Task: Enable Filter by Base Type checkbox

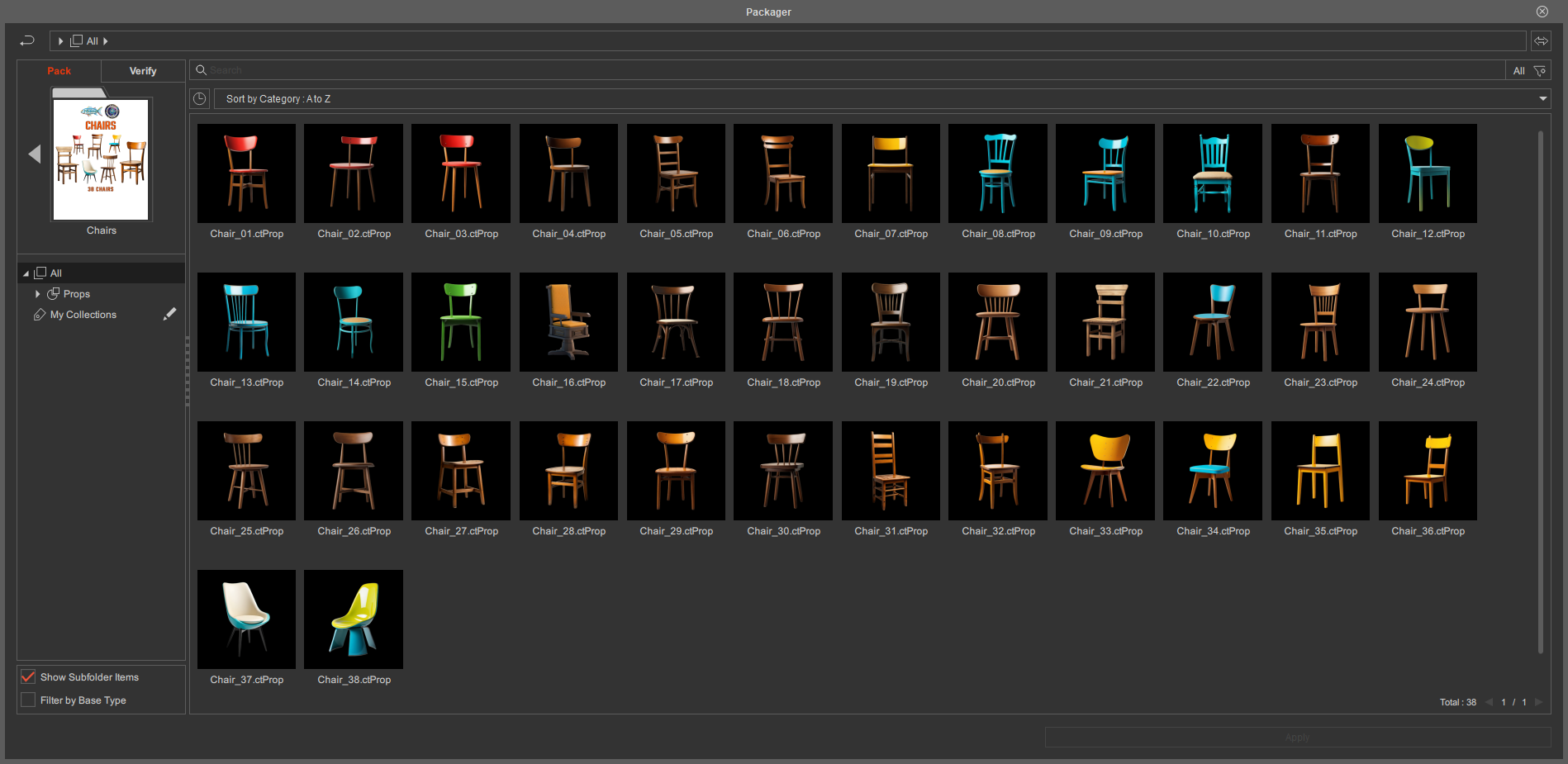Action: pos(28,700)
